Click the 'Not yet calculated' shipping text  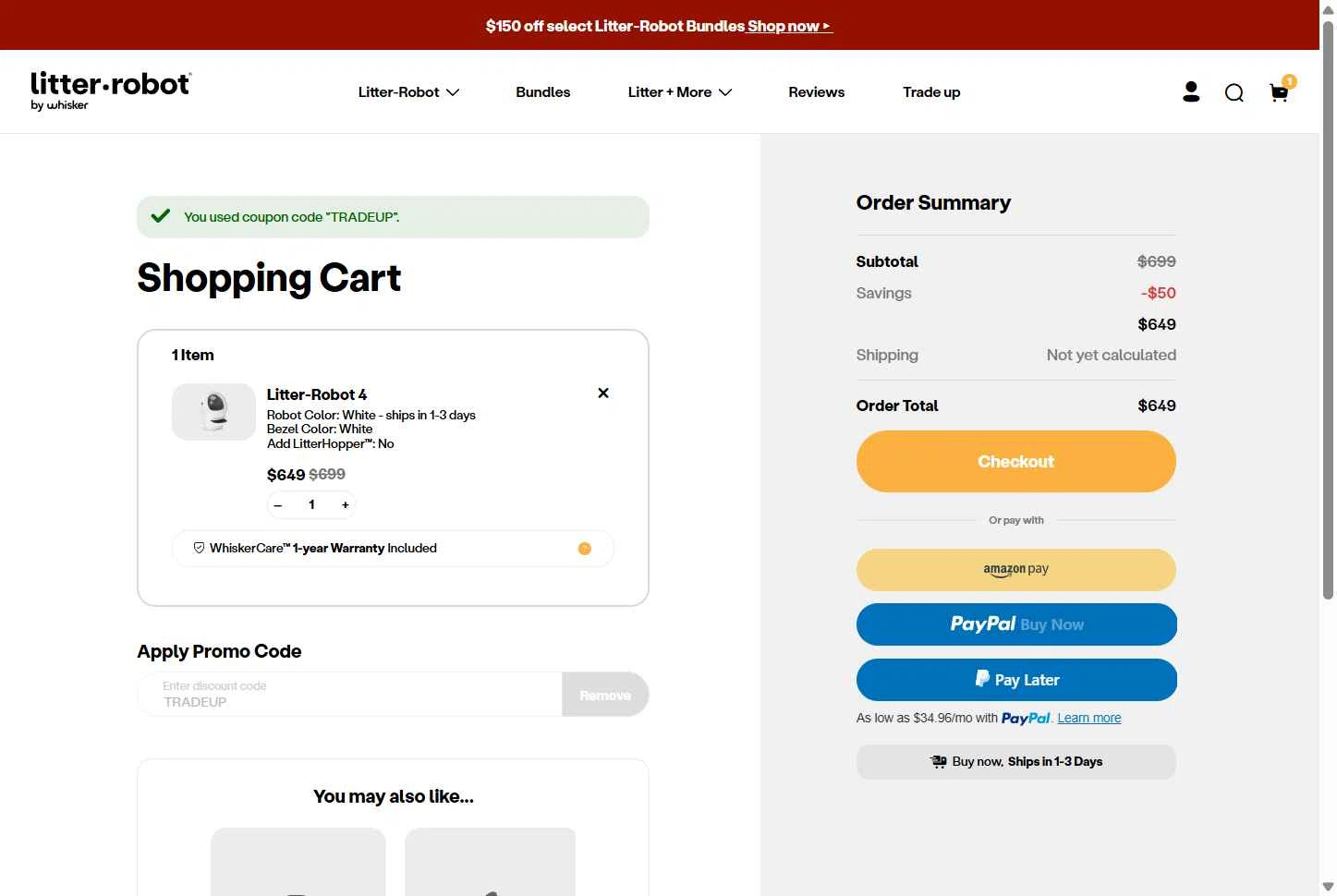pyautogui.click(x=1111, y=355)
